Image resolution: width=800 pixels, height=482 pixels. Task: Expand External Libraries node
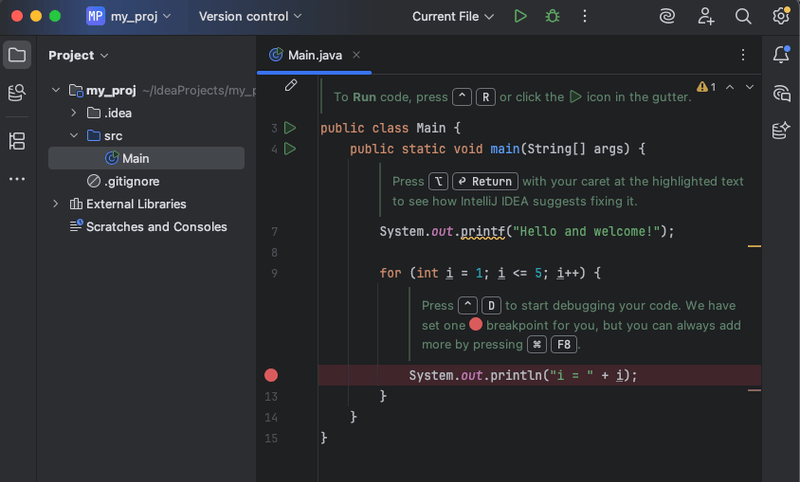point(56,204)
